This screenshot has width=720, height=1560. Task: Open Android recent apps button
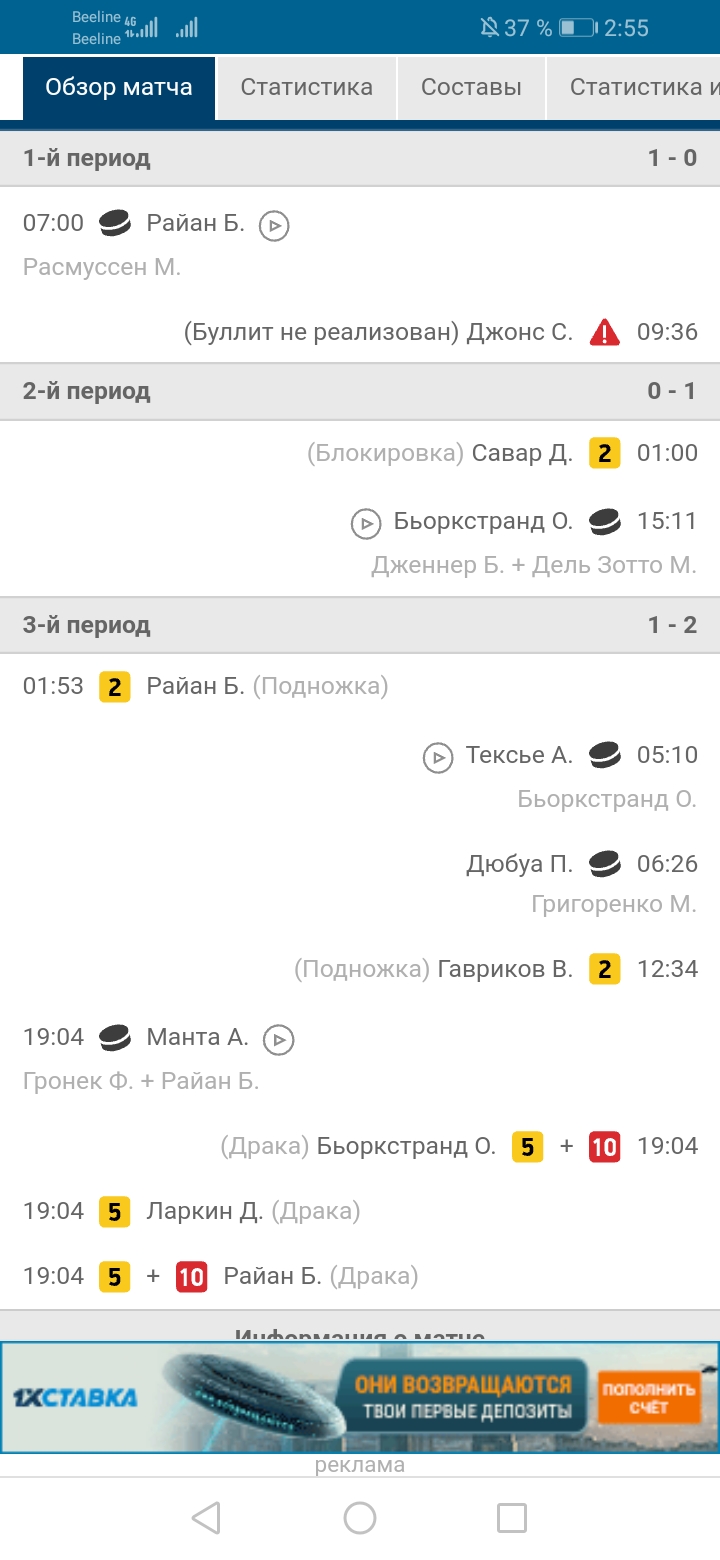click(512, 1518)
